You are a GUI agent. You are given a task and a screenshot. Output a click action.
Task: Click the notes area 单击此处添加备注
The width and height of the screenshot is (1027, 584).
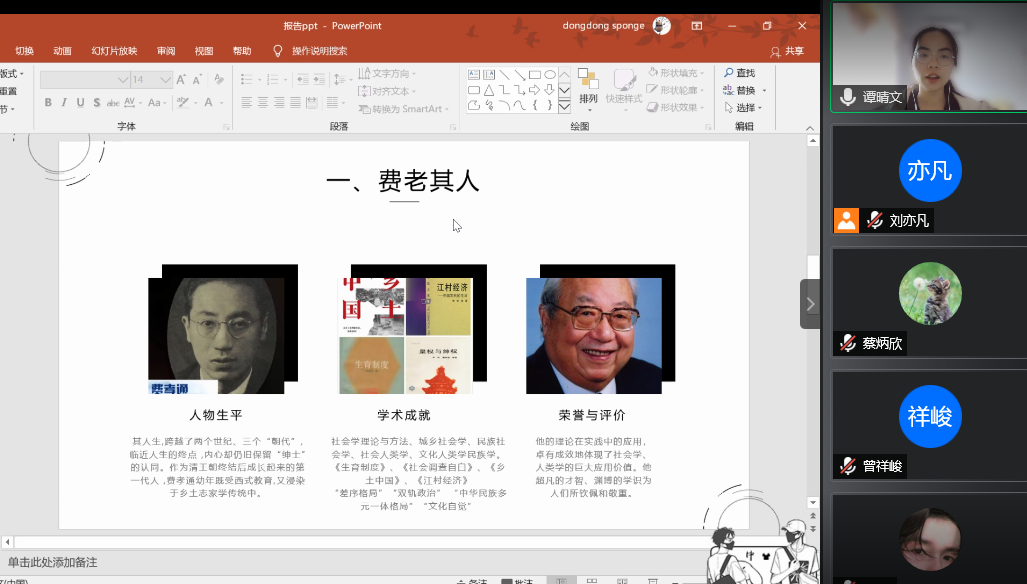pyautogui.click(x=52, y=562)
